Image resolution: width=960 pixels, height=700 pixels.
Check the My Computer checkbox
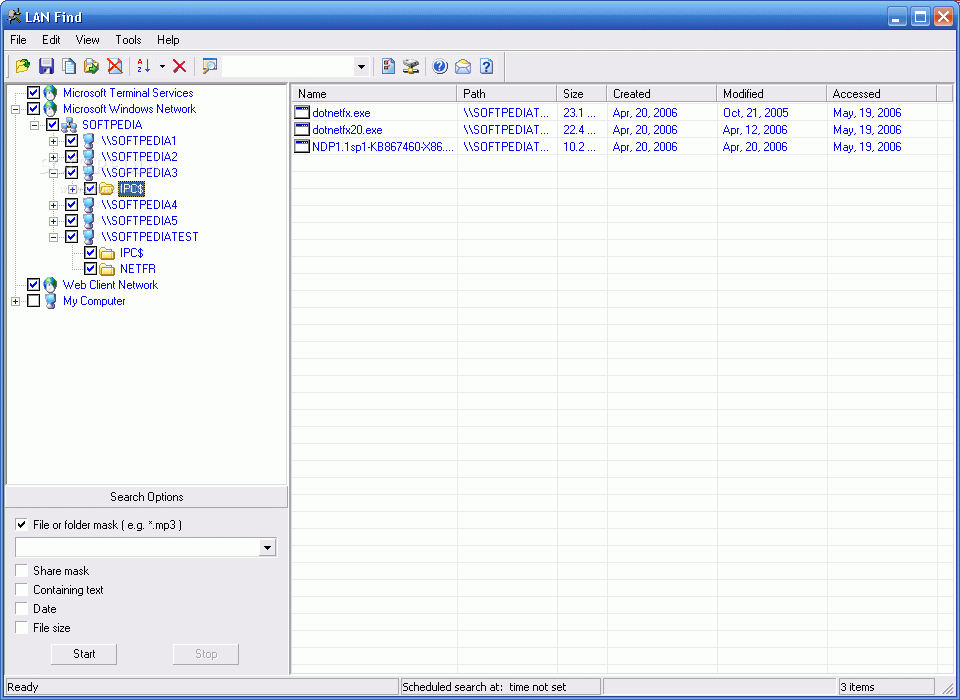(34, 301)
